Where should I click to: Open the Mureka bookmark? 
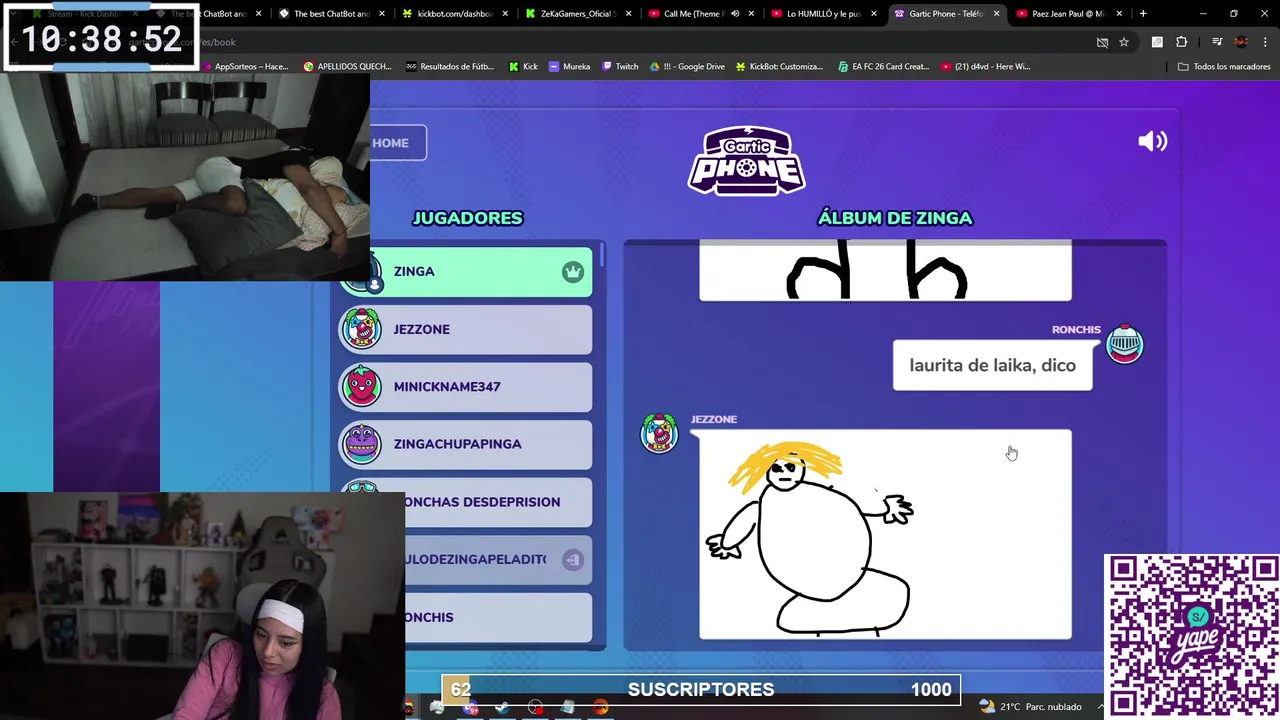(569, 66)
